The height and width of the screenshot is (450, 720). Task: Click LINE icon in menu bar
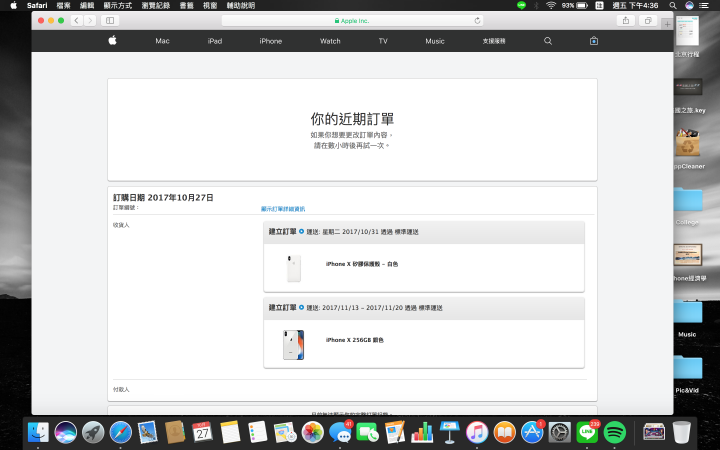[x=521, y=6]
